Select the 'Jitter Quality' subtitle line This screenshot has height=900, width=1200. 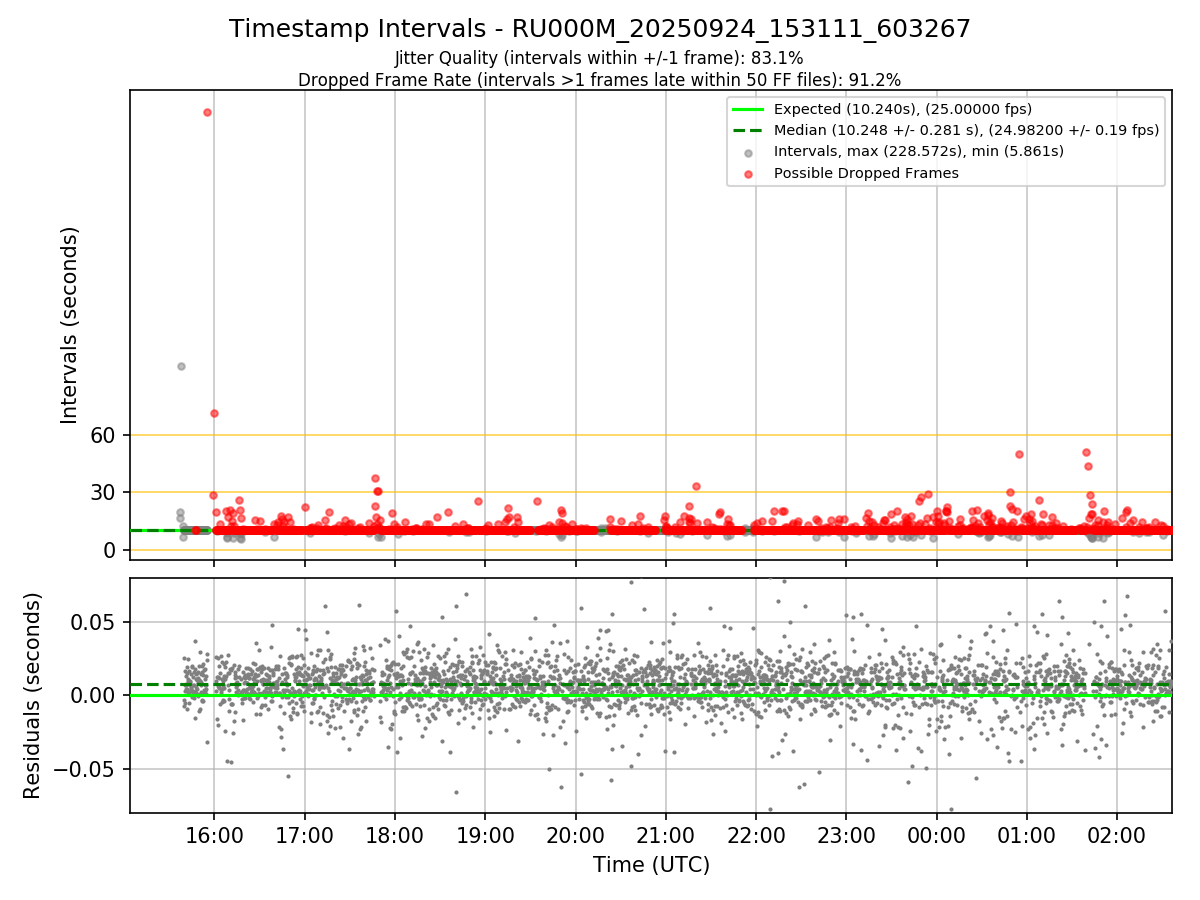[x=599, y=58]
